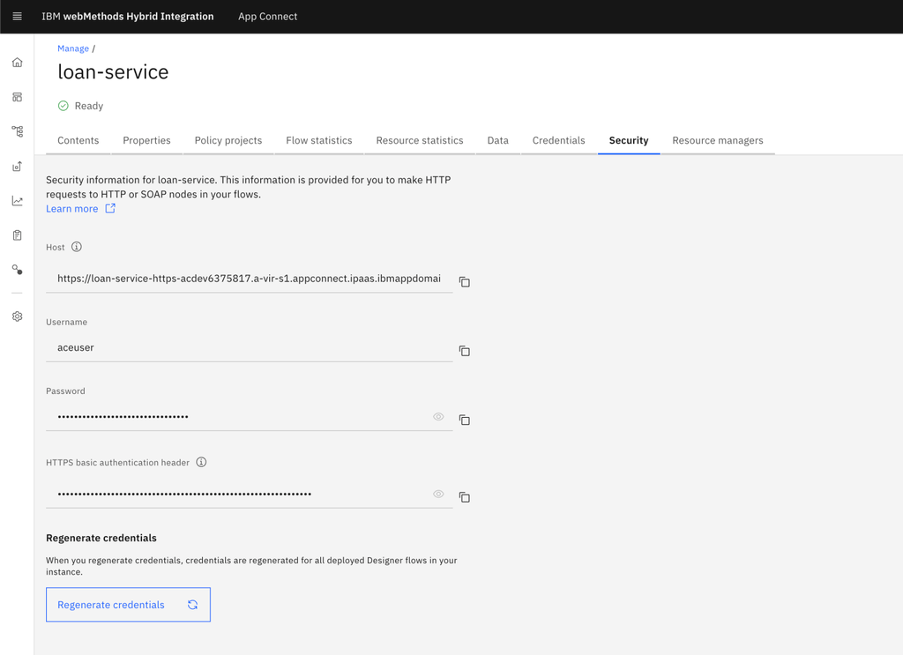Image resolution: width=904 pixels, height=656 pixels.
Task: Switch to the Credentials tab
Action: tap(558, 141)
